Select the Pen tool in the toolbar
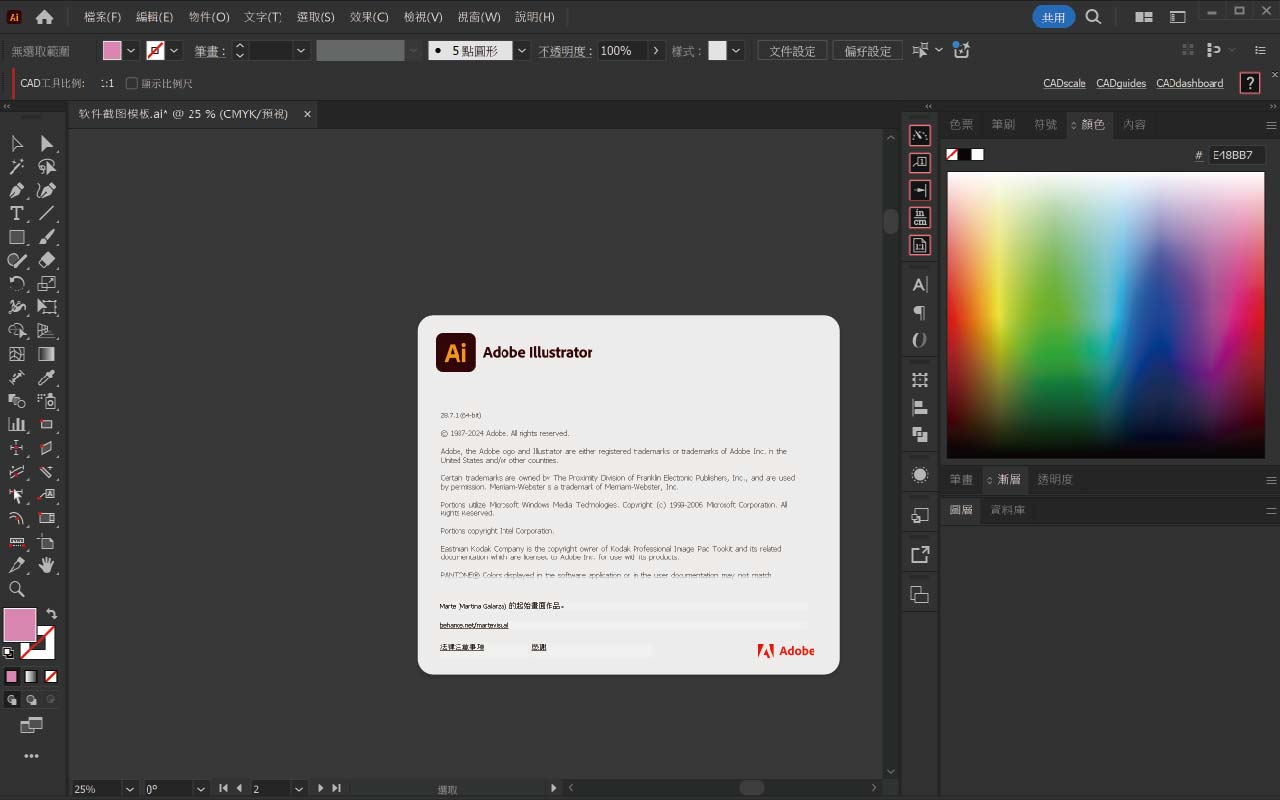 click(x=17, y=190)
